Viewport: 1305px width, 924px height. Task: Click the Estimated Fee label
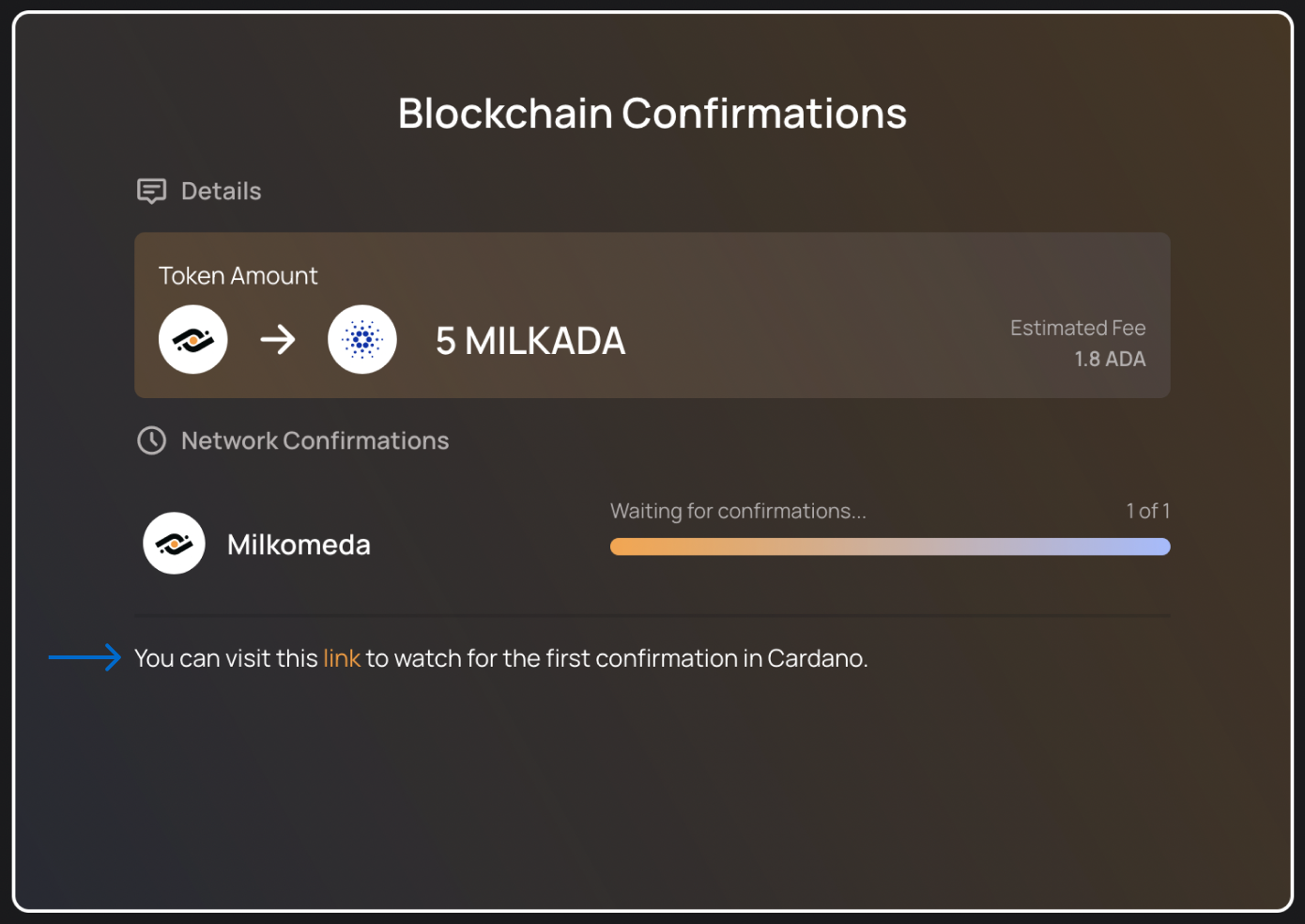1078,328
